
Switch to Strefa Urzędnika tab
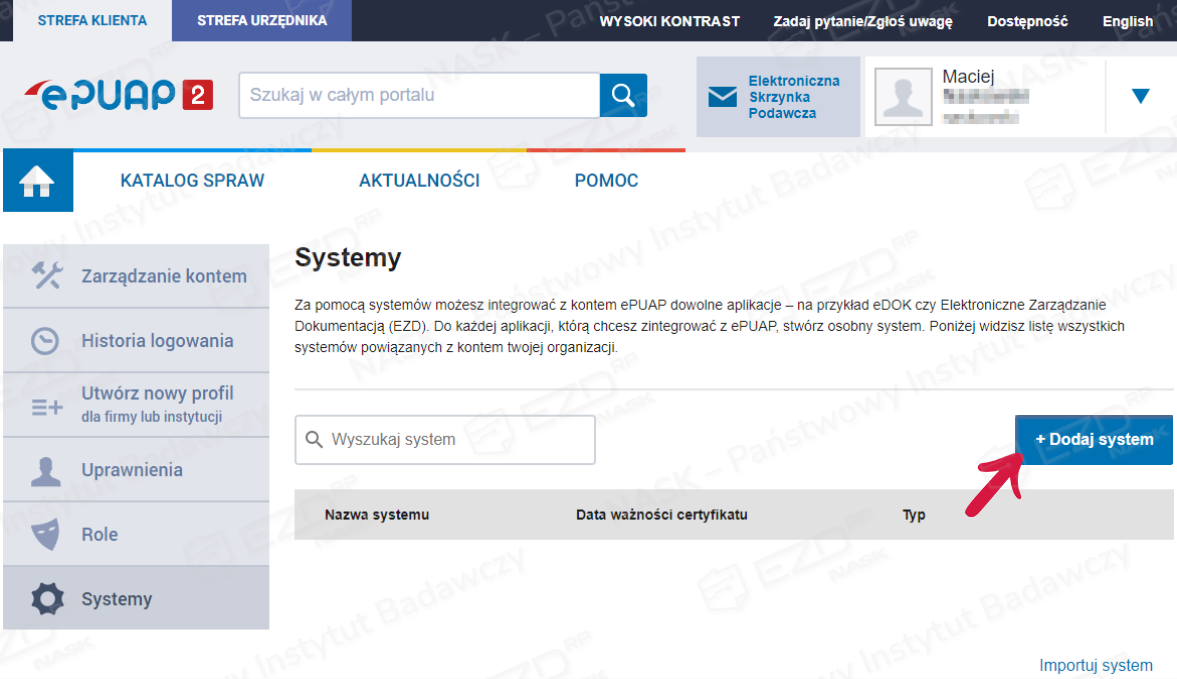(x=261, y=20)
